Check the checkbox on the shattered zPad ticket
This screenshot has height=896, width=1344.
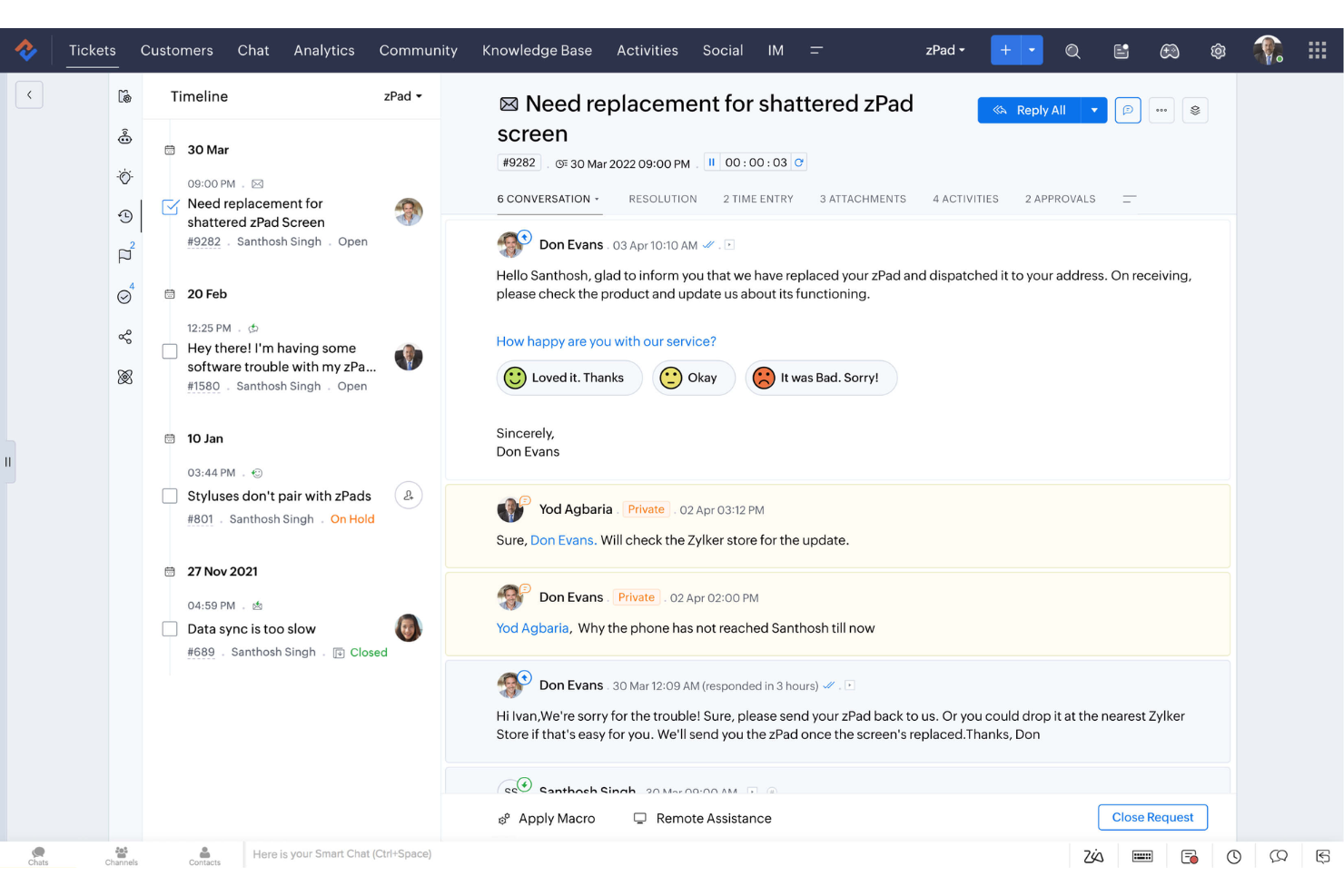point(170,207)
